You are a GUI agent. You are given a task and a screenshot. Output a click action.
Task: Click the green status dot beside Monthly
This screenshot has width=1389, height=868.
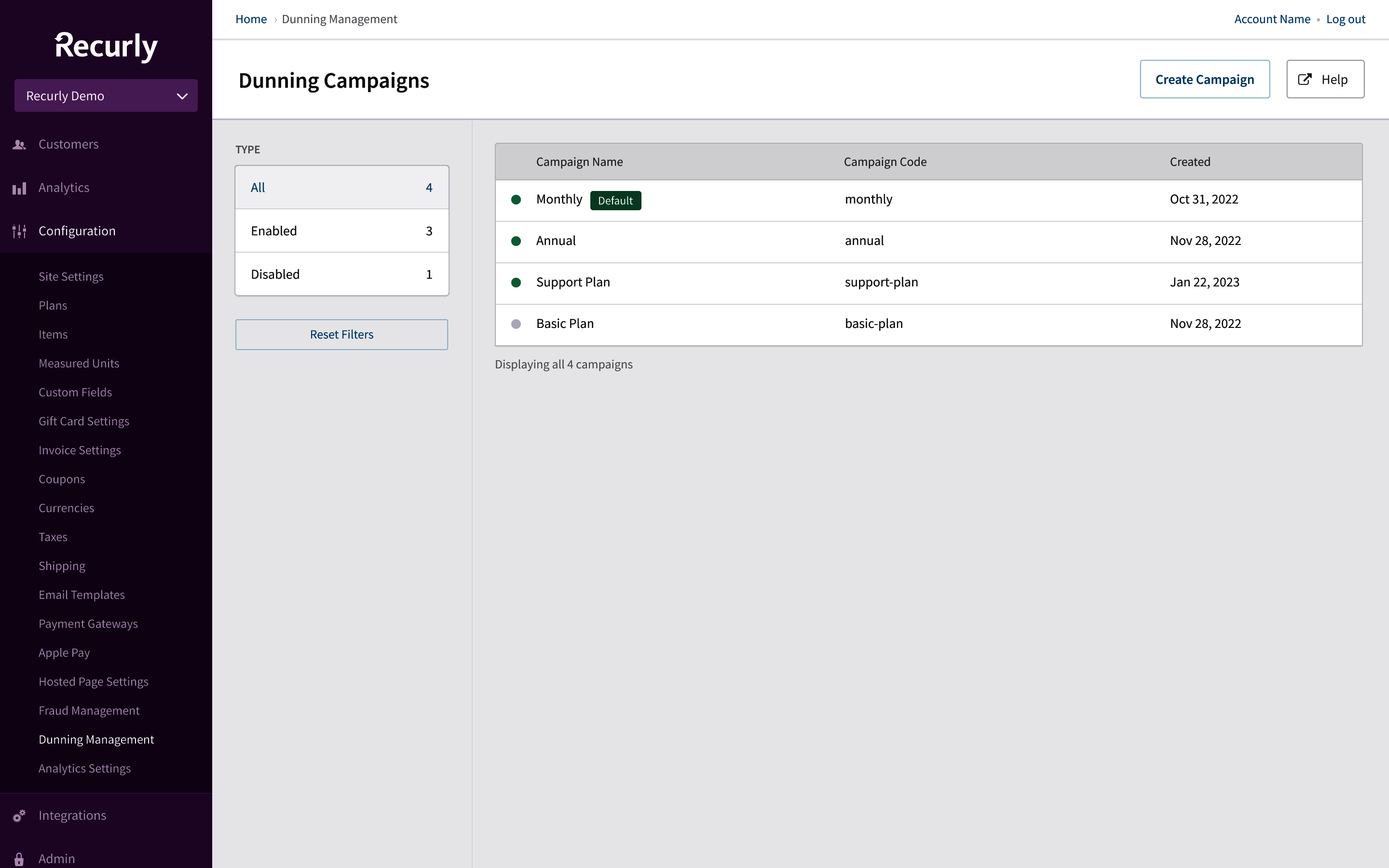point(517,199)
